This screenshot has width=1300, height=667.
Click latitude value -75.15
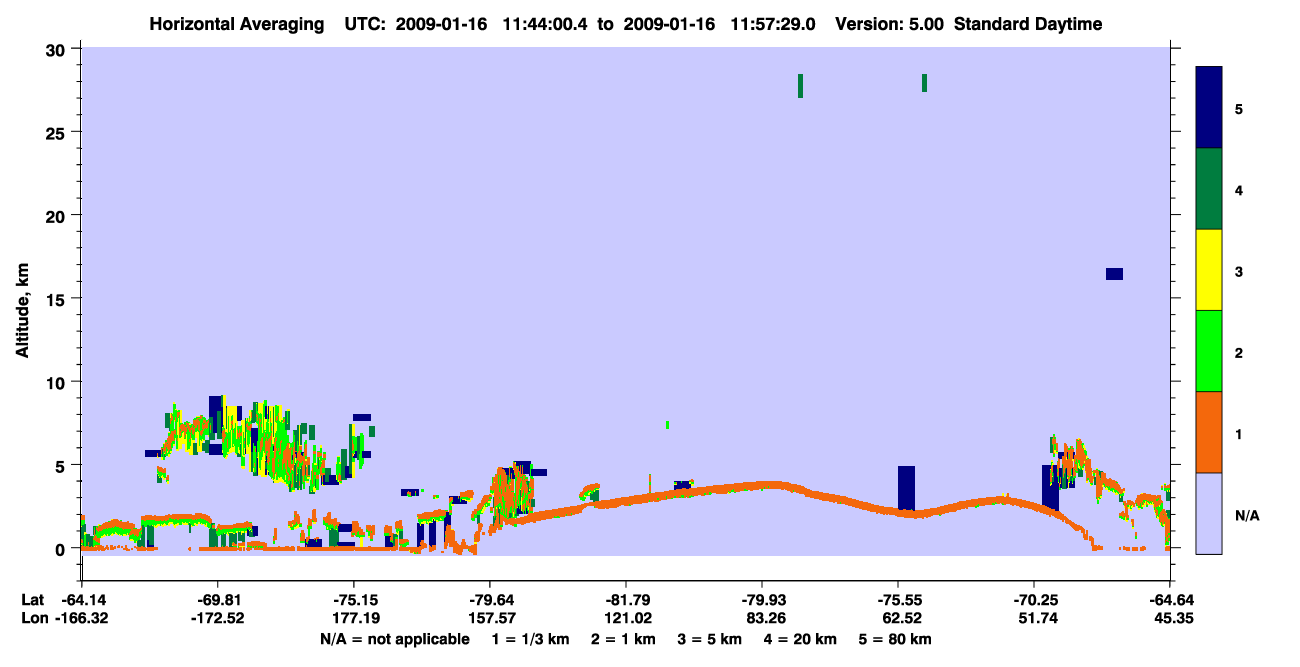[x=353, y=600]
